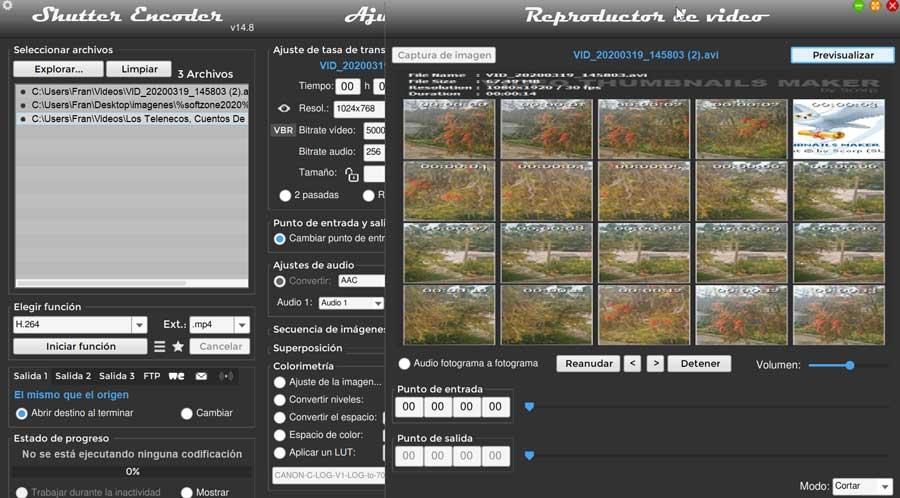Switch to the Salida 1 tab

pos(30,376)
